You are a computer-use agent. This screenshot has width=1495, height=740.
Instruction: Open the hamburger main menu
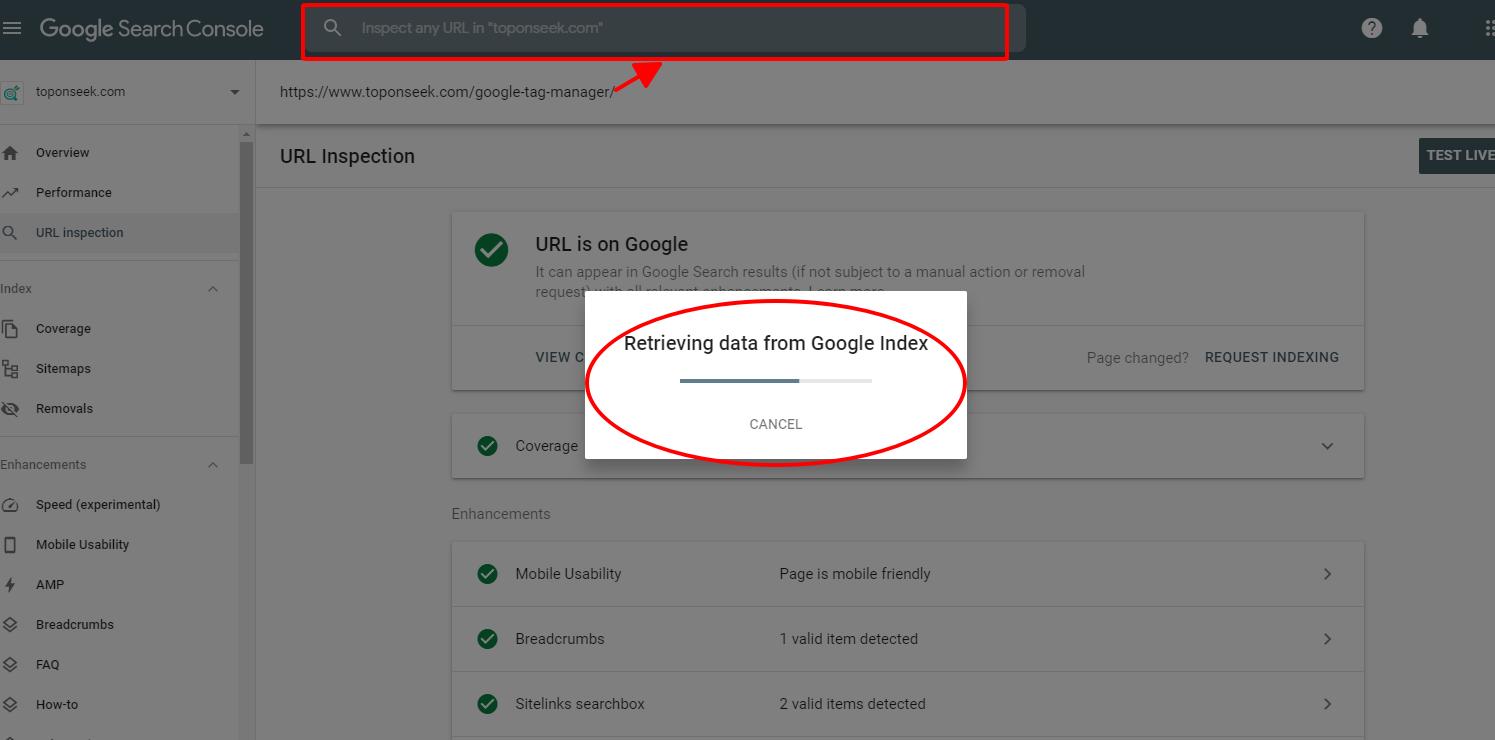point(12,28)
